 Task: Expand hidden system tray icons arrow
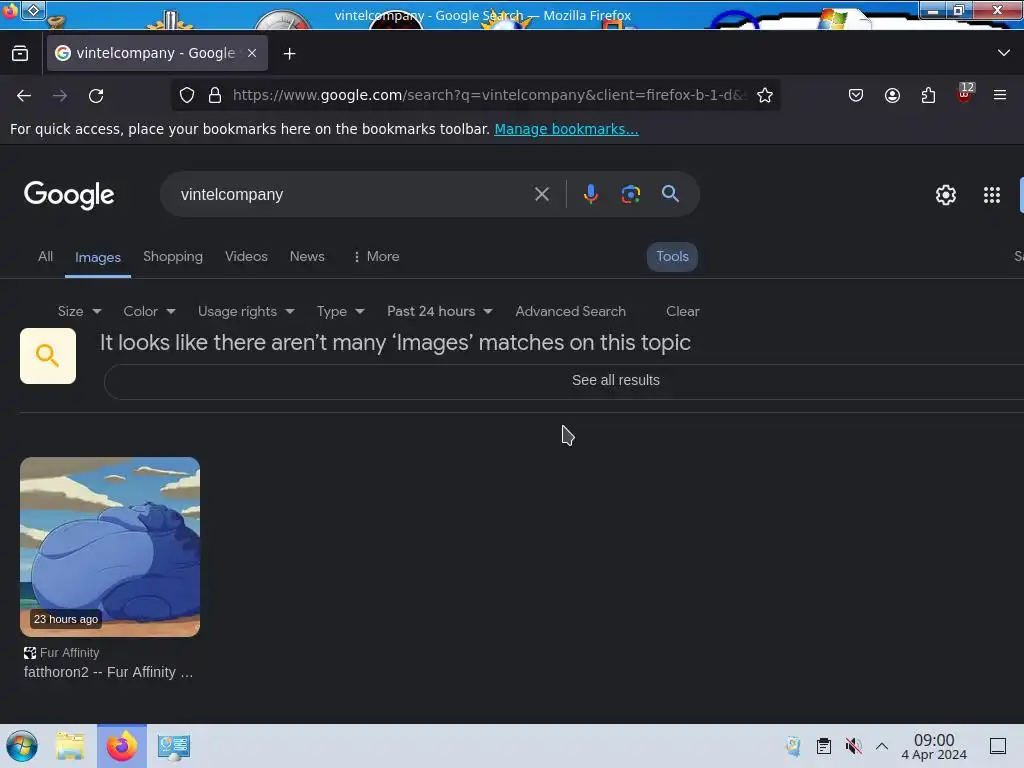(x=882, y=746)
